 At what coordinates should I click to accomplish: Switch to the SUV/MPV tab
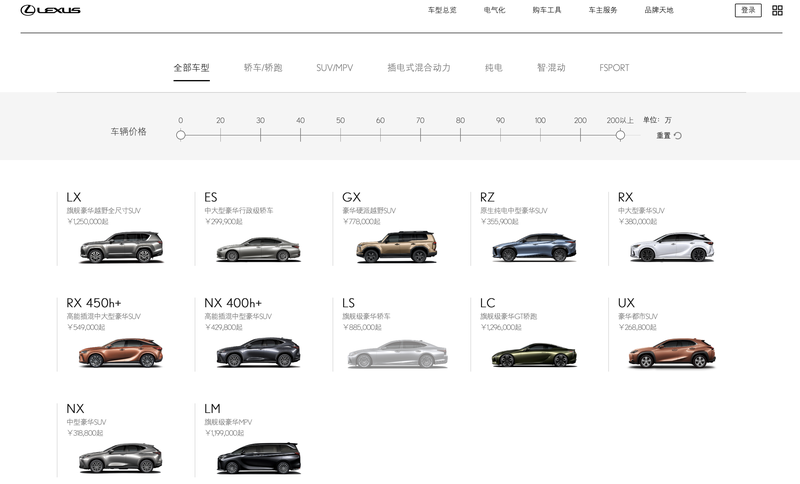[x=335, y=68]
